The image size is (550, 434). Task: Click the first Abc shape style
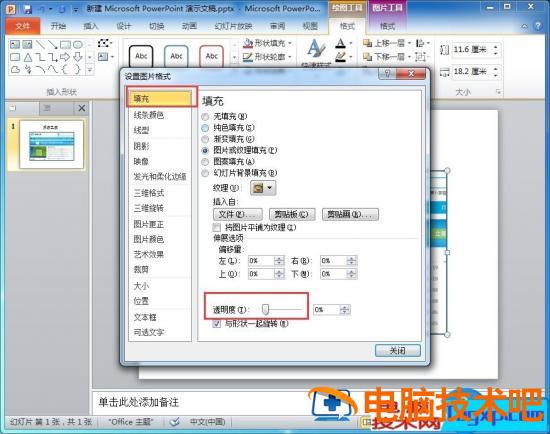click(x=141, y=56)
